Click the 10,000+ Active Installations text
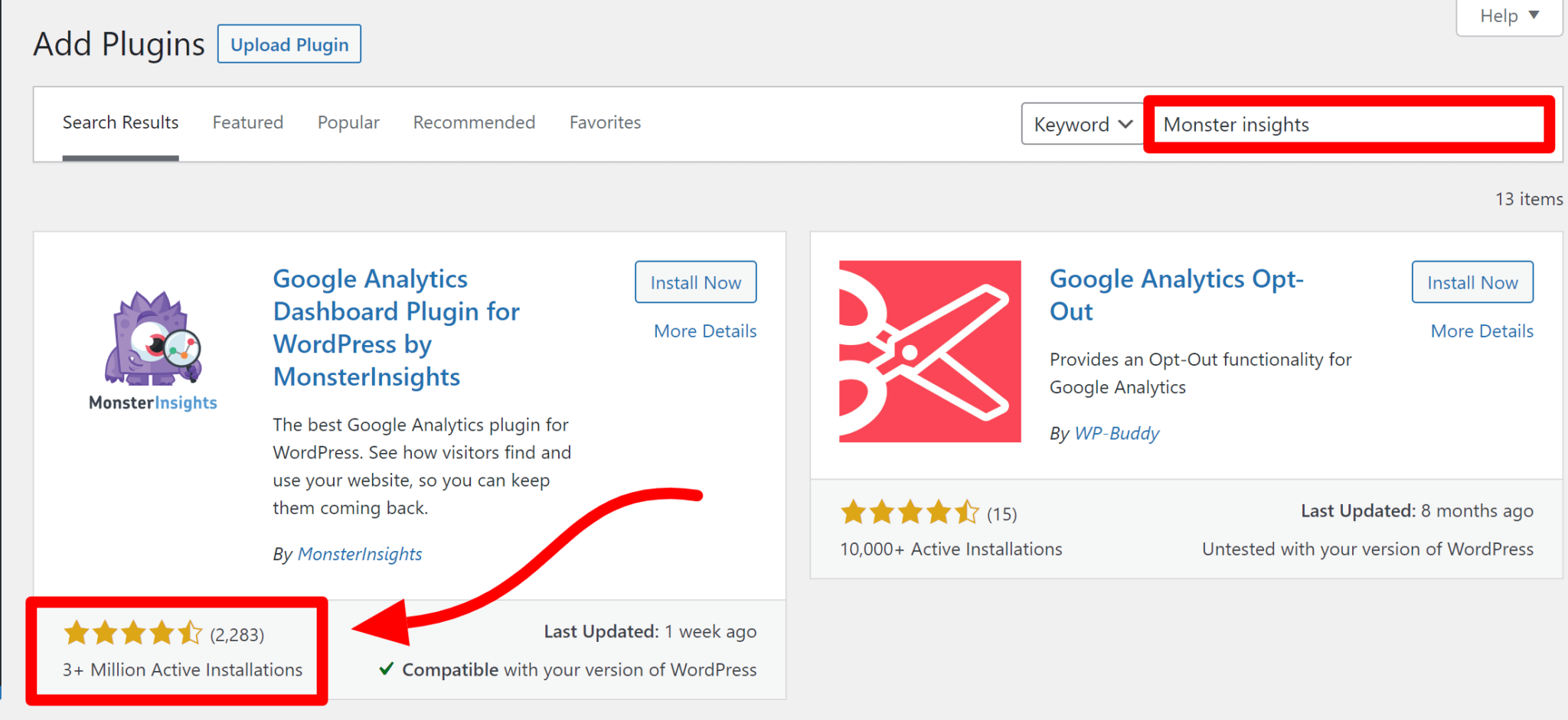The width and height of the screenshot is (1568, 720). coord(951,549)
